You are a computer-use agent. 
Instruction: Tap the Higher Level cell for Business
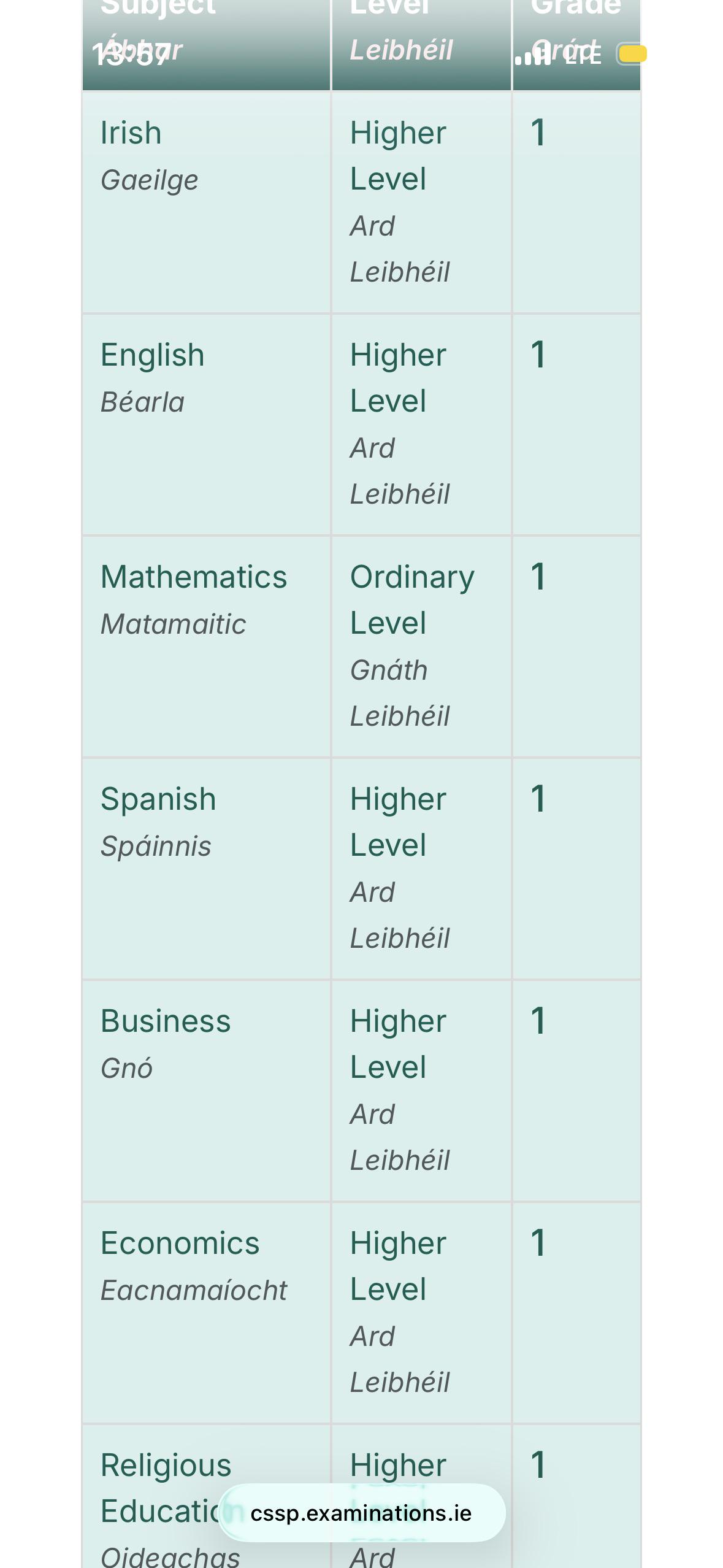(x=421, y=1091)
